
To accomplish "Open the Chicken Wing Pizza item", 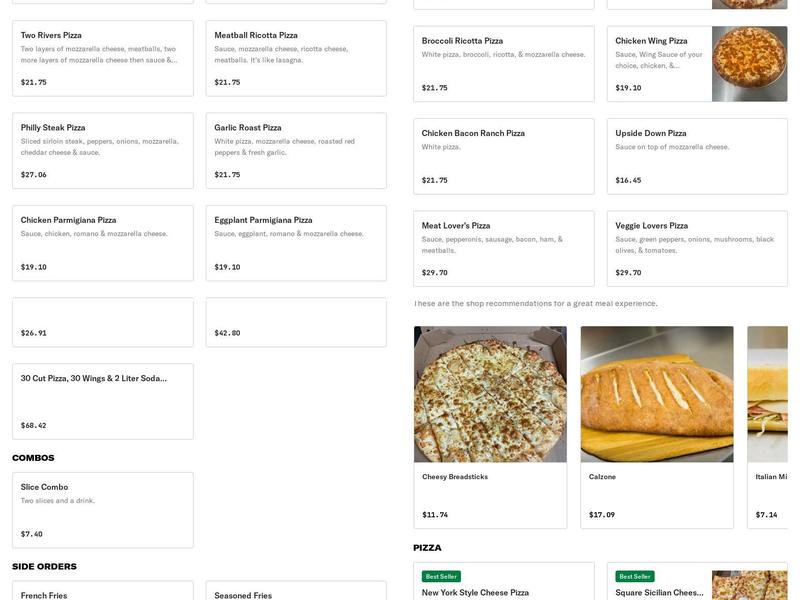I will (x=660, y=60).
